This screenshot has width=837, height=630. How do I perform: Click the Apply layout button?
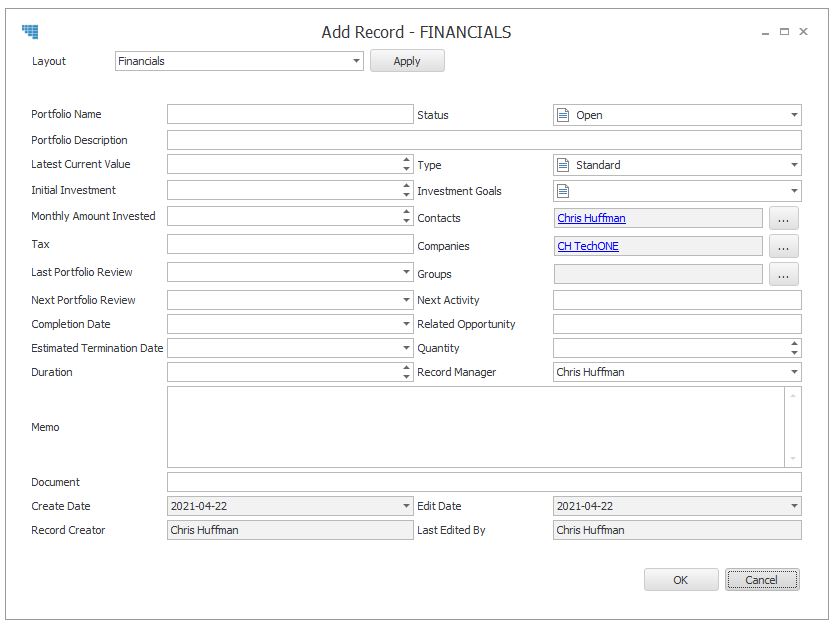407,61
